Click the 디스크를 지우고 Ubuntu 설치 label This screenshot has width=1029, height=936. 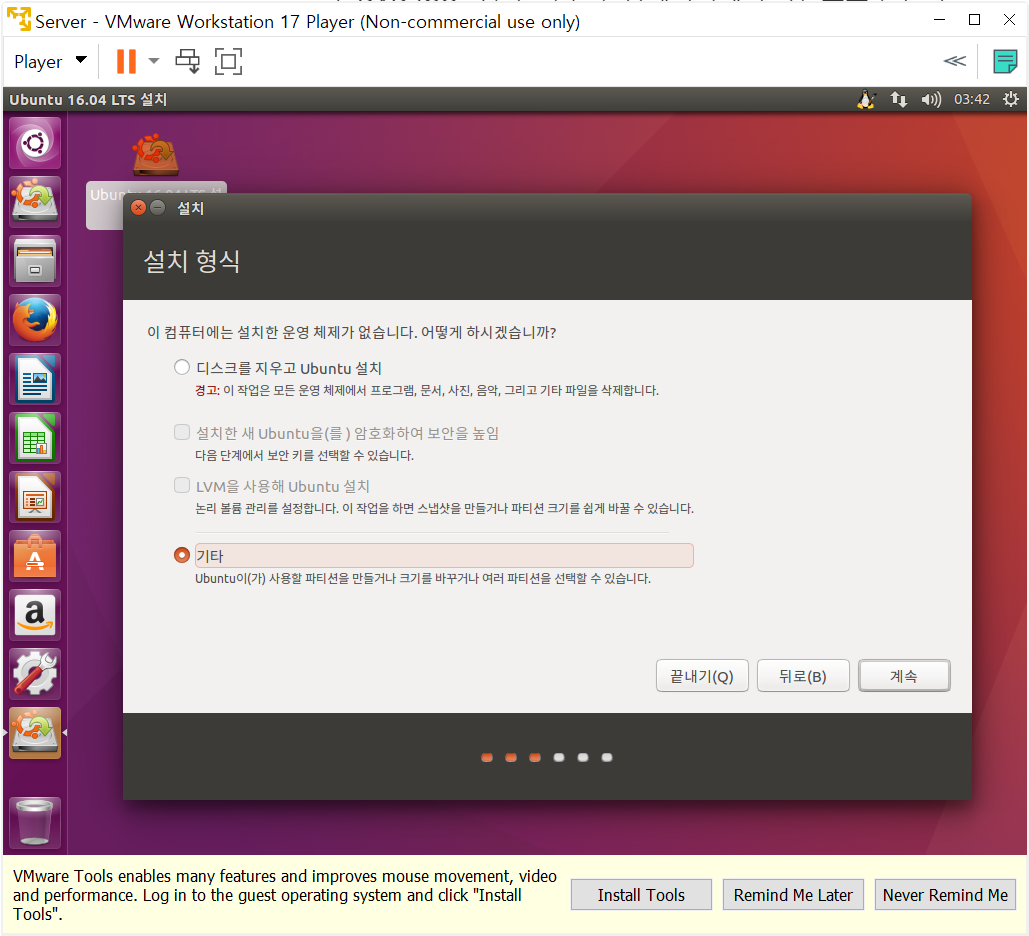pyautogui.click(x=289, y=368)
